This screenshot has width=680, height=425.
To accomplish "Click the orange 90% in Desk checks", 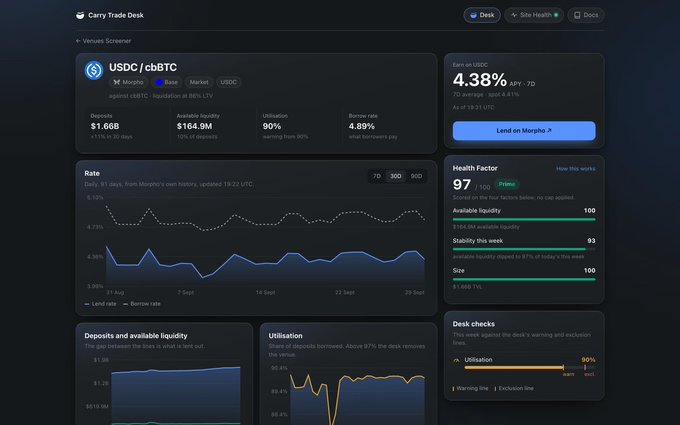I will point(588,360).
